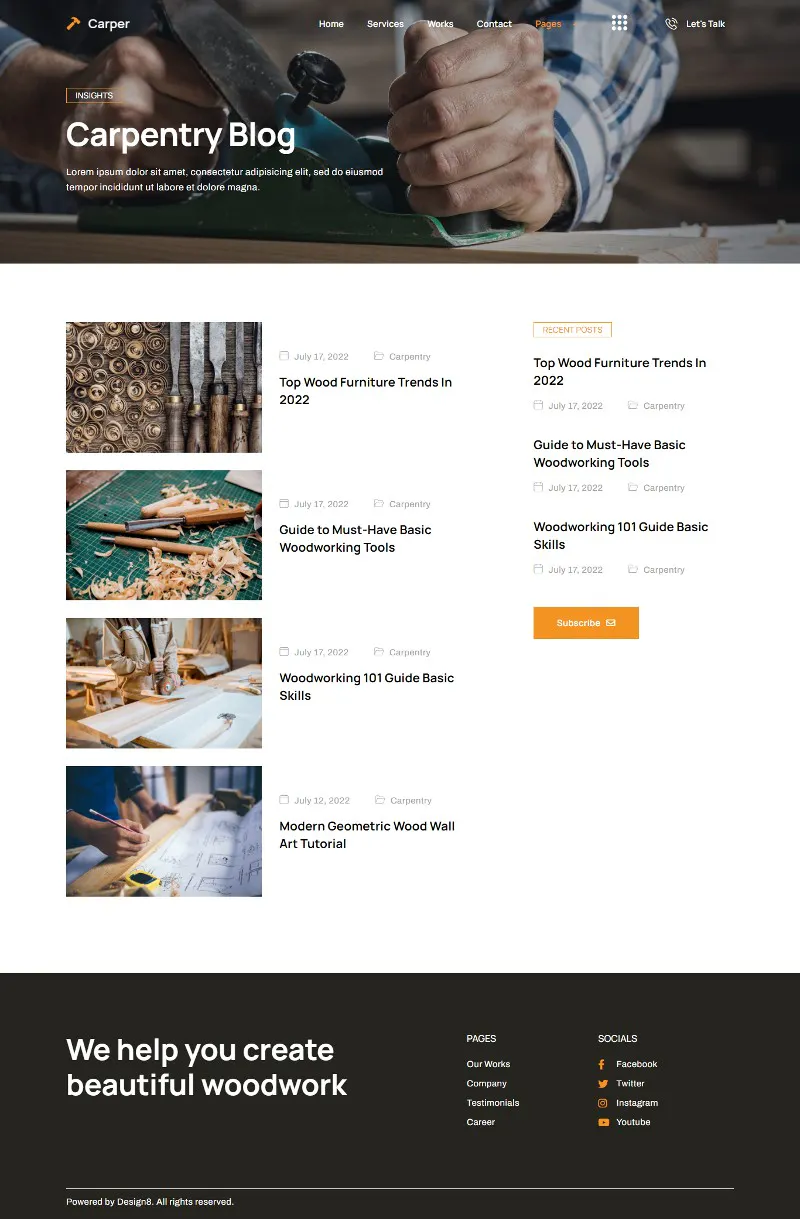Click the orange Subscribe button

[x=586, y=623]
